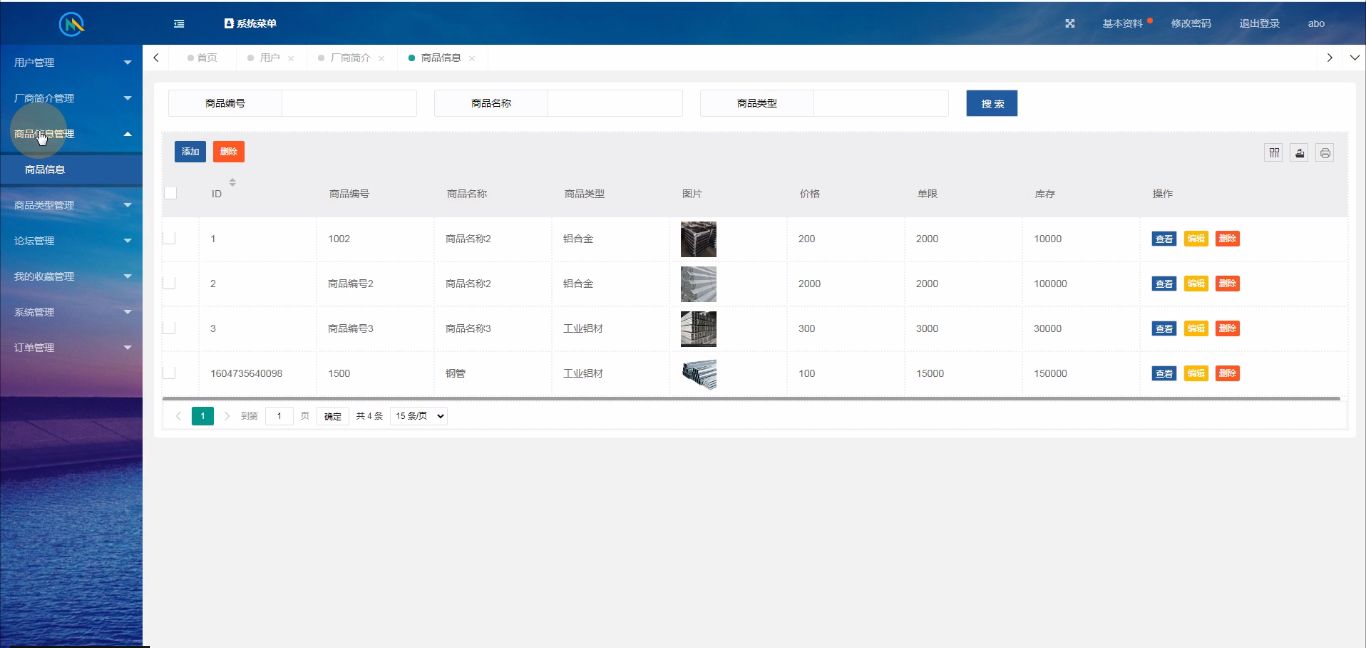Focus the 商品名称 search input

pos(615,103)
